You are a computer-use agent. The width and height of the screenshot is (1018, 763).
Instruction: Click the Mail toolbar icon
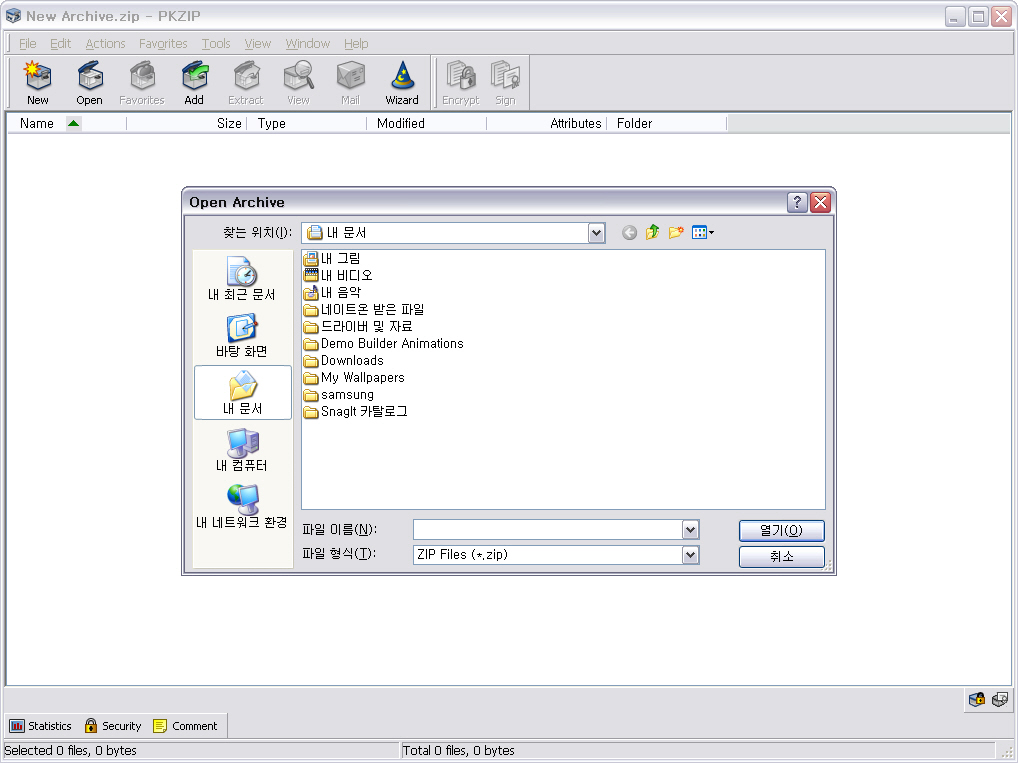[x=350, y=82]
